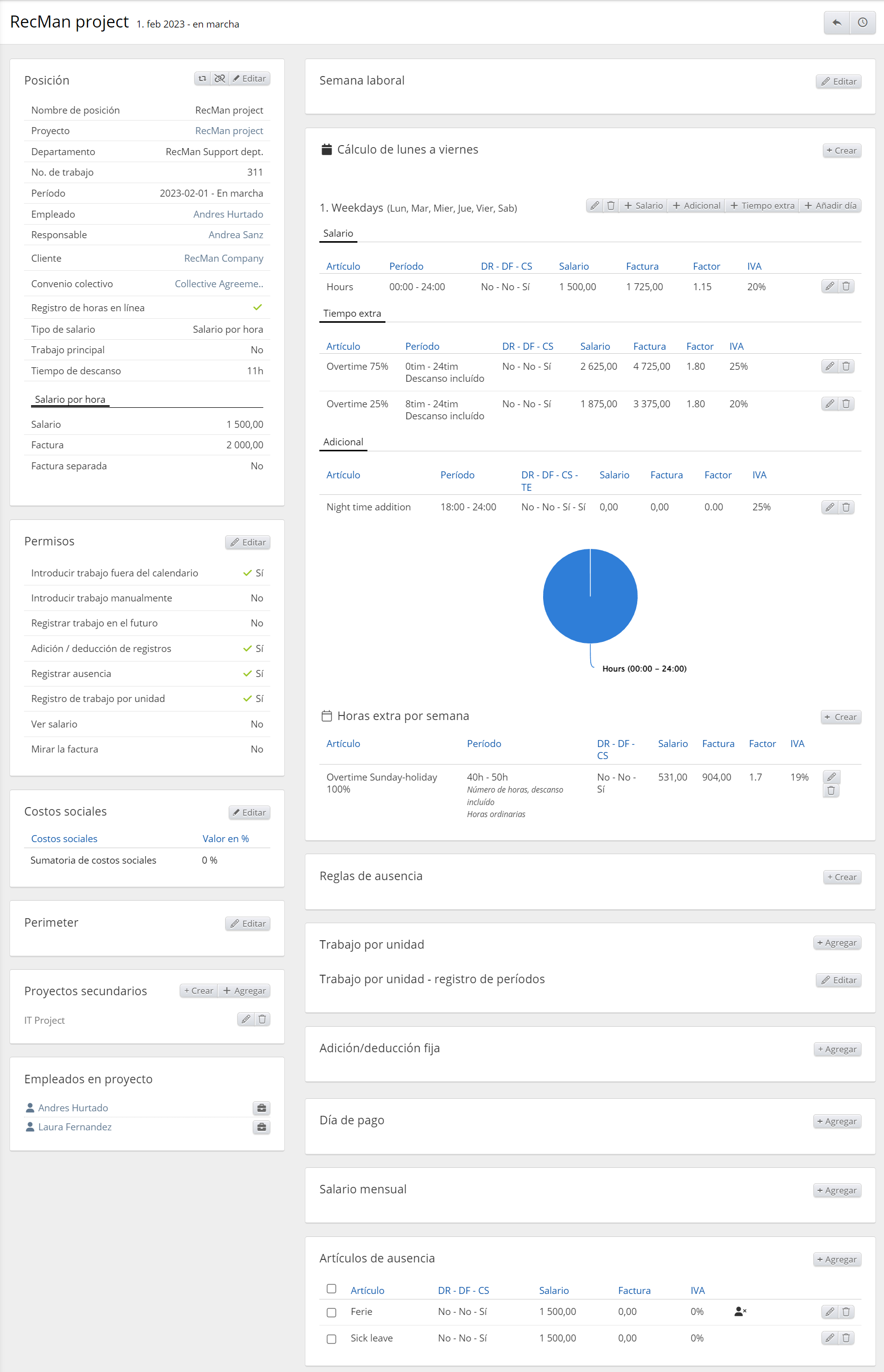
Task: Click the unlink icon in Posición panel
Action: pyautogui.click(x=220, y=79)
